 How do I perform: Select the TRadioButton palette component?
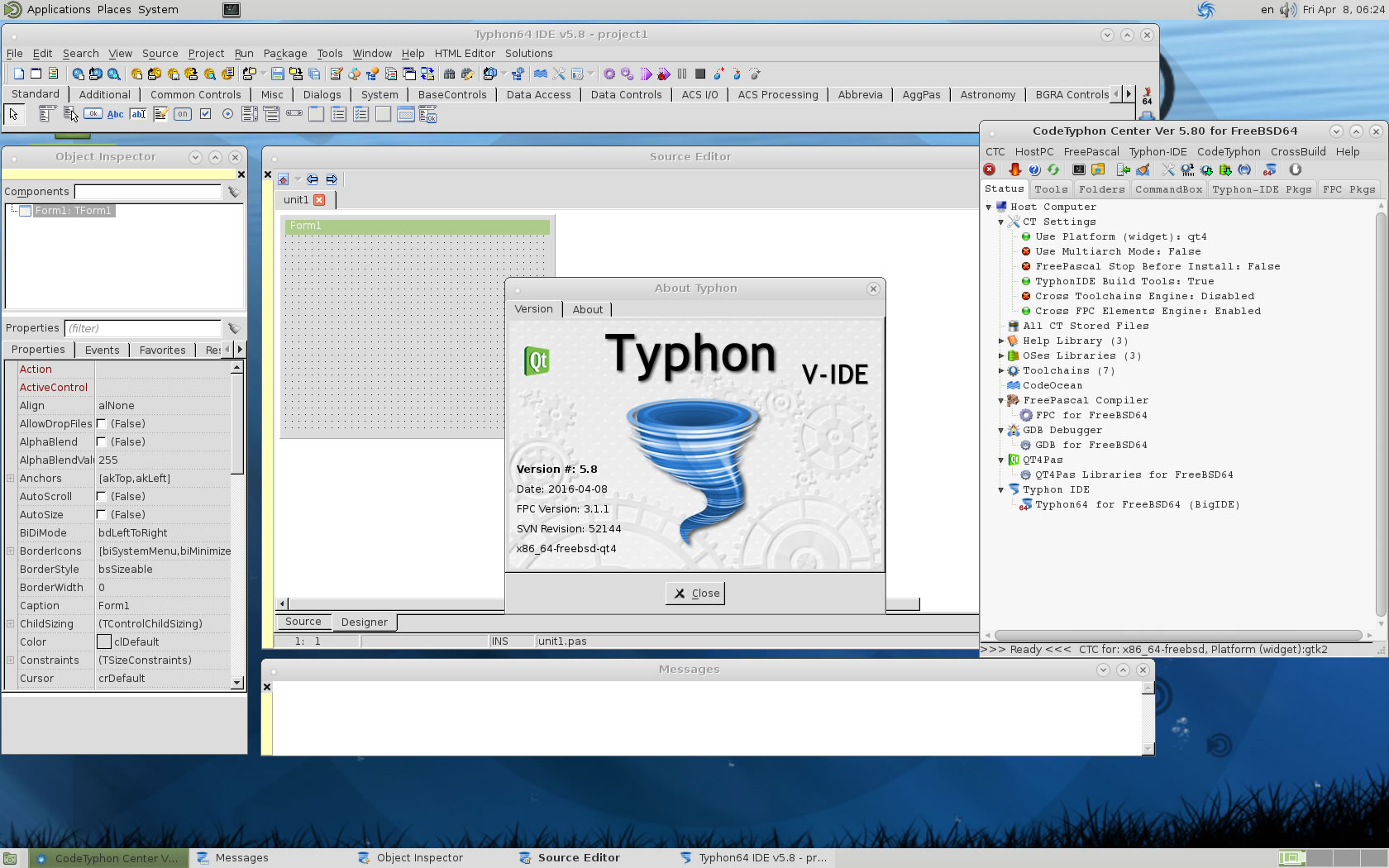pyautogui.click(x=227, y=114)
